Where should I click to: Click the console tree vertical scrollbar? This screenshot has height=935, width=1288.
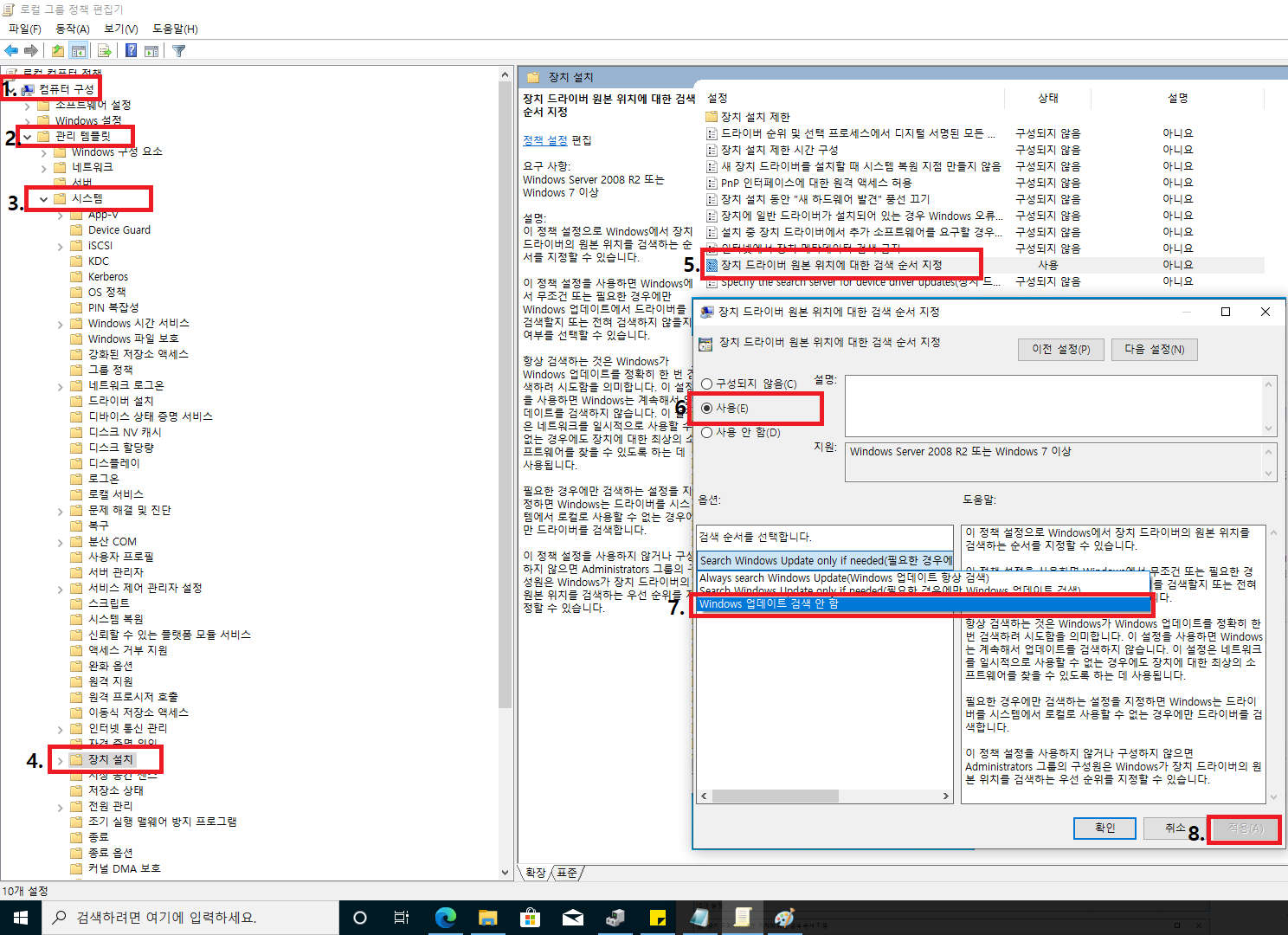[x=506, y=474]
